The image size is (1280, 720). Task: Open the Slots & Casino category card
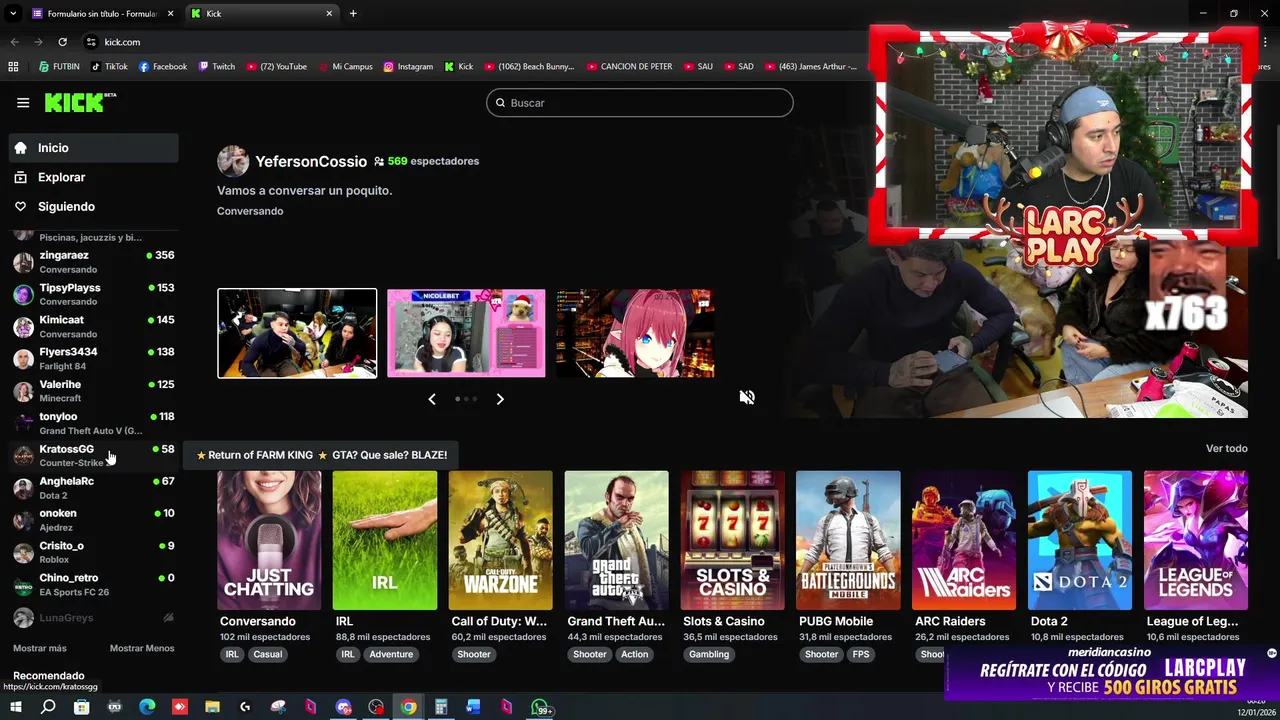point(732,540)
